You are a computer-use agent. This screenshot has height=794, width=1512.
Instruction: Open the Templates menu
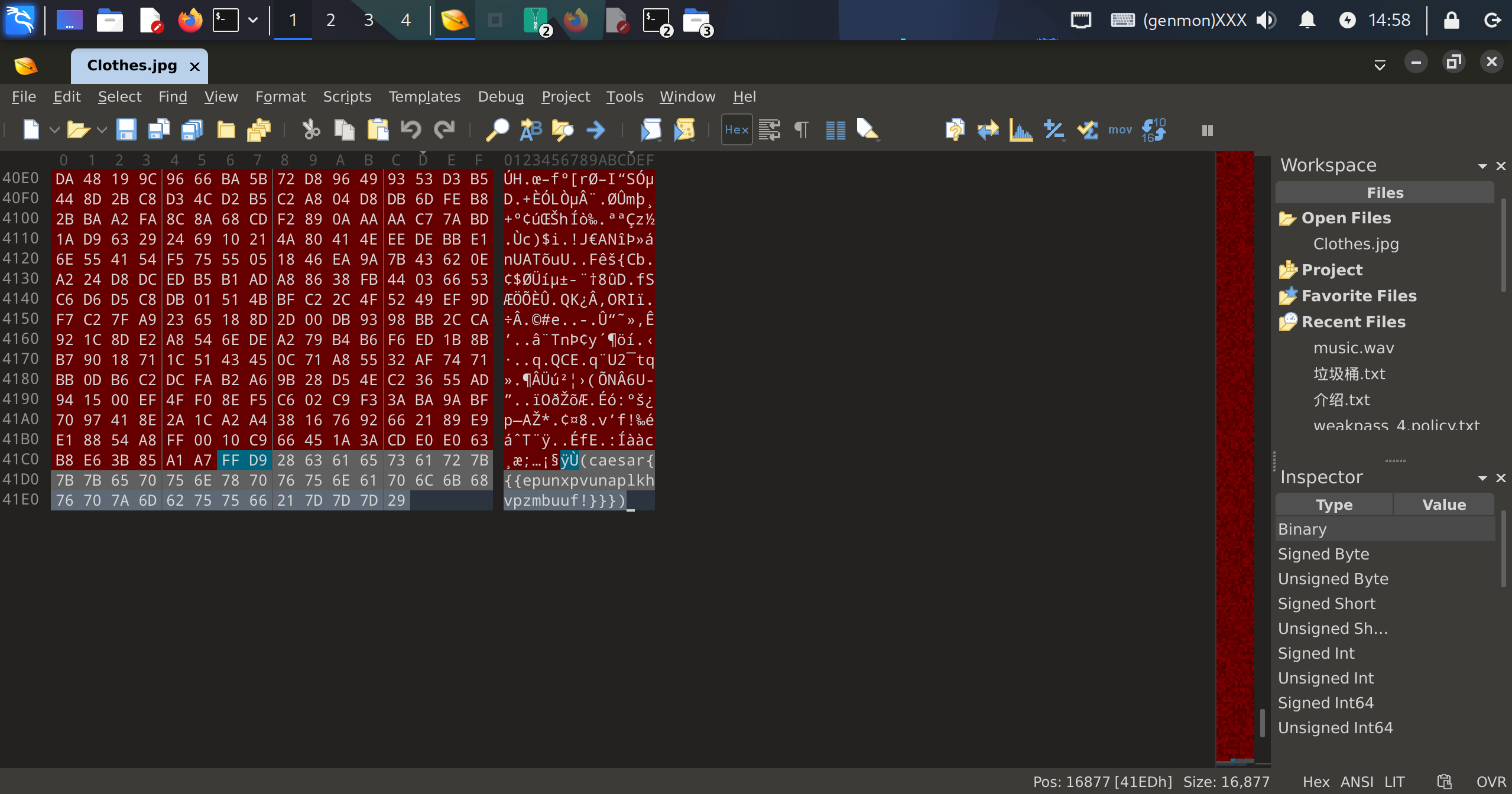(x=424, y=96)
